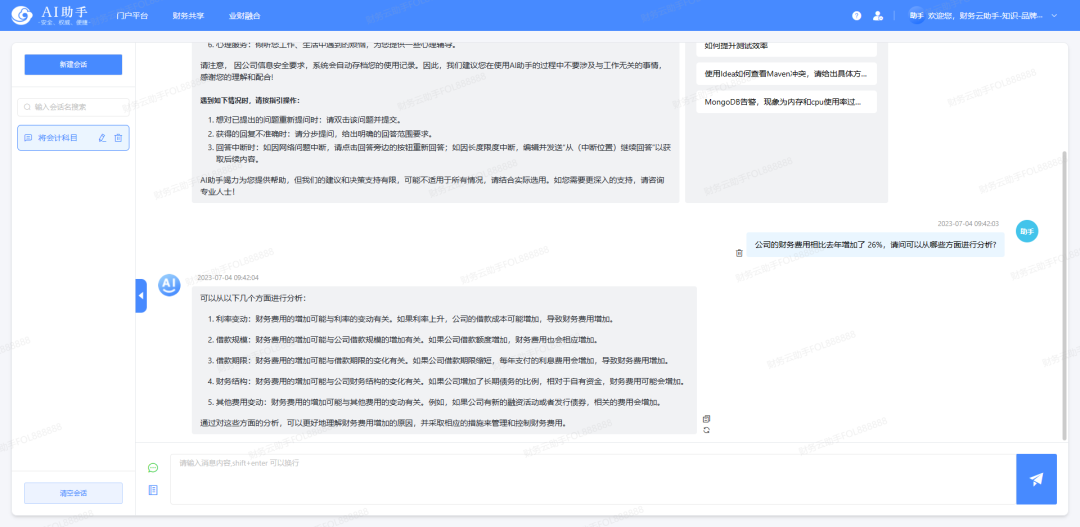This screenshot has width=1080, height=527.
Task: Click into the message input box
Action: coord(593,479)
